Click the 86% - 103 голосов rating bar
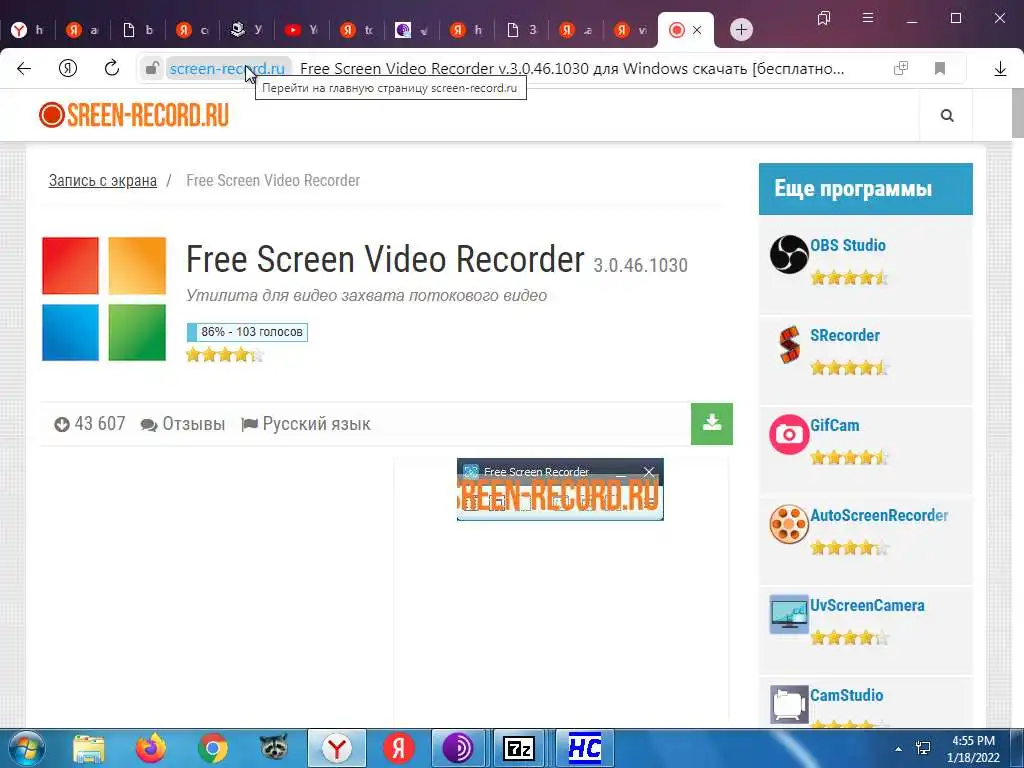Screen dimensions: 1024x768 point(247,332)
